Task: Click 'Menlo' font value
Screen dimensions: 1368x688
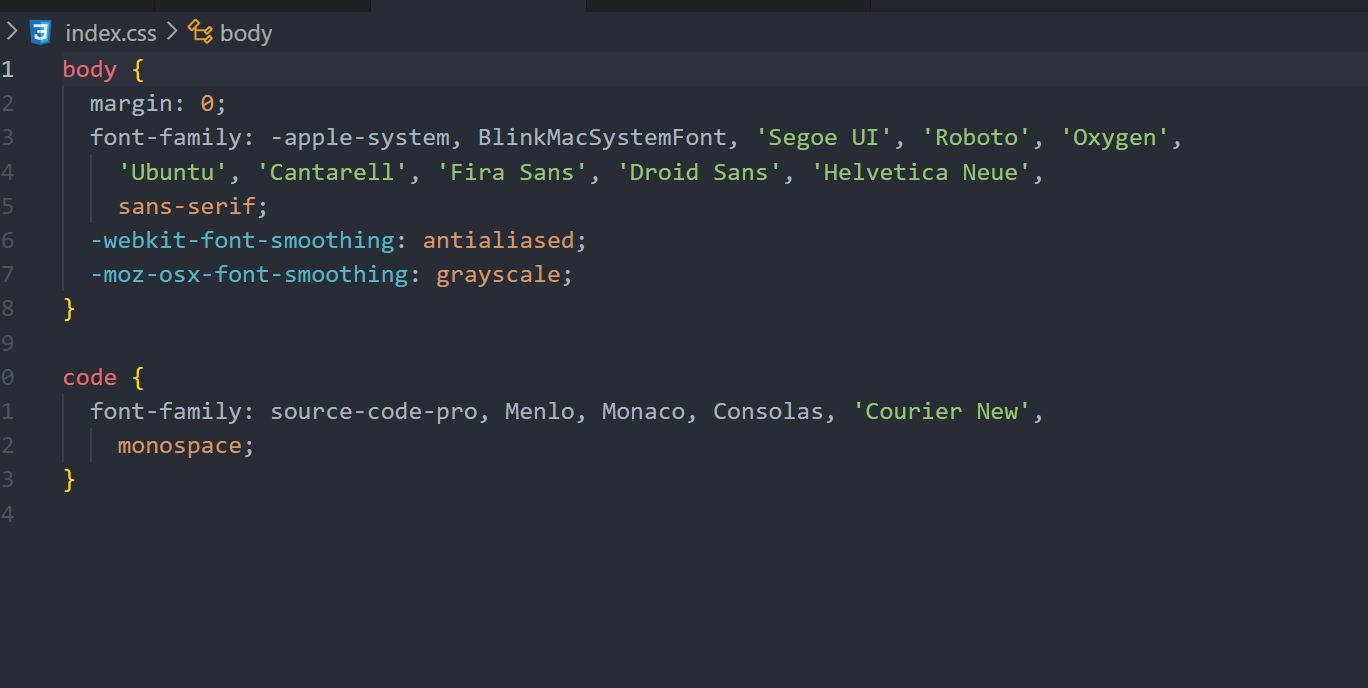Action: [x=539, y=411]
